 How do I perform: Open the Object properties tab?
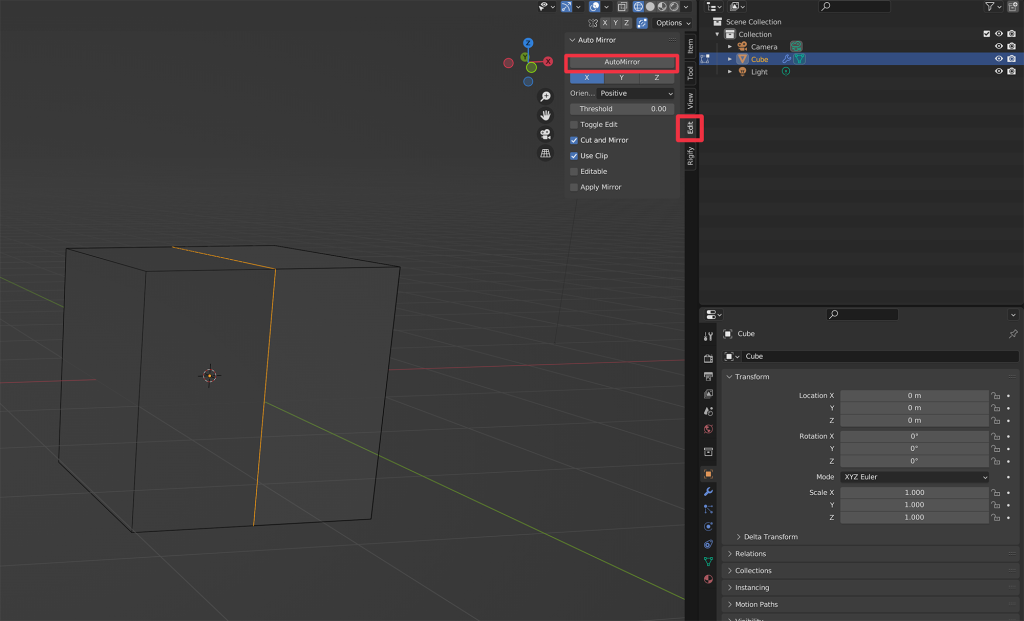pos(709,474)
